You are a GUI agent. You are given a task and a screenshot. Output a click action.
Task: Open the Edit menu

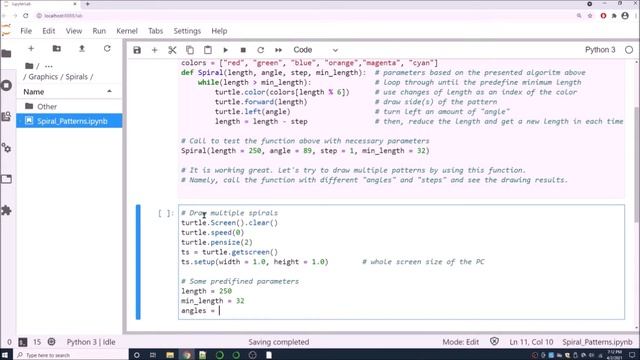pos(49,31)
